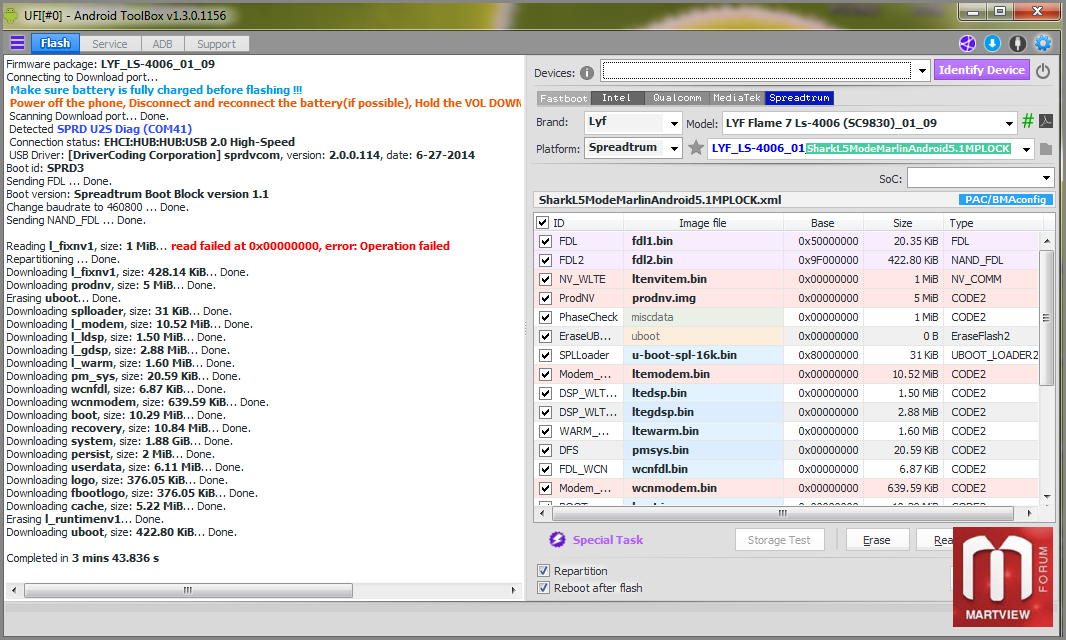This screenshot has width=1066, height=640.
Task: Toggle the select-all ID header checkbox
Action: point(543,222)
